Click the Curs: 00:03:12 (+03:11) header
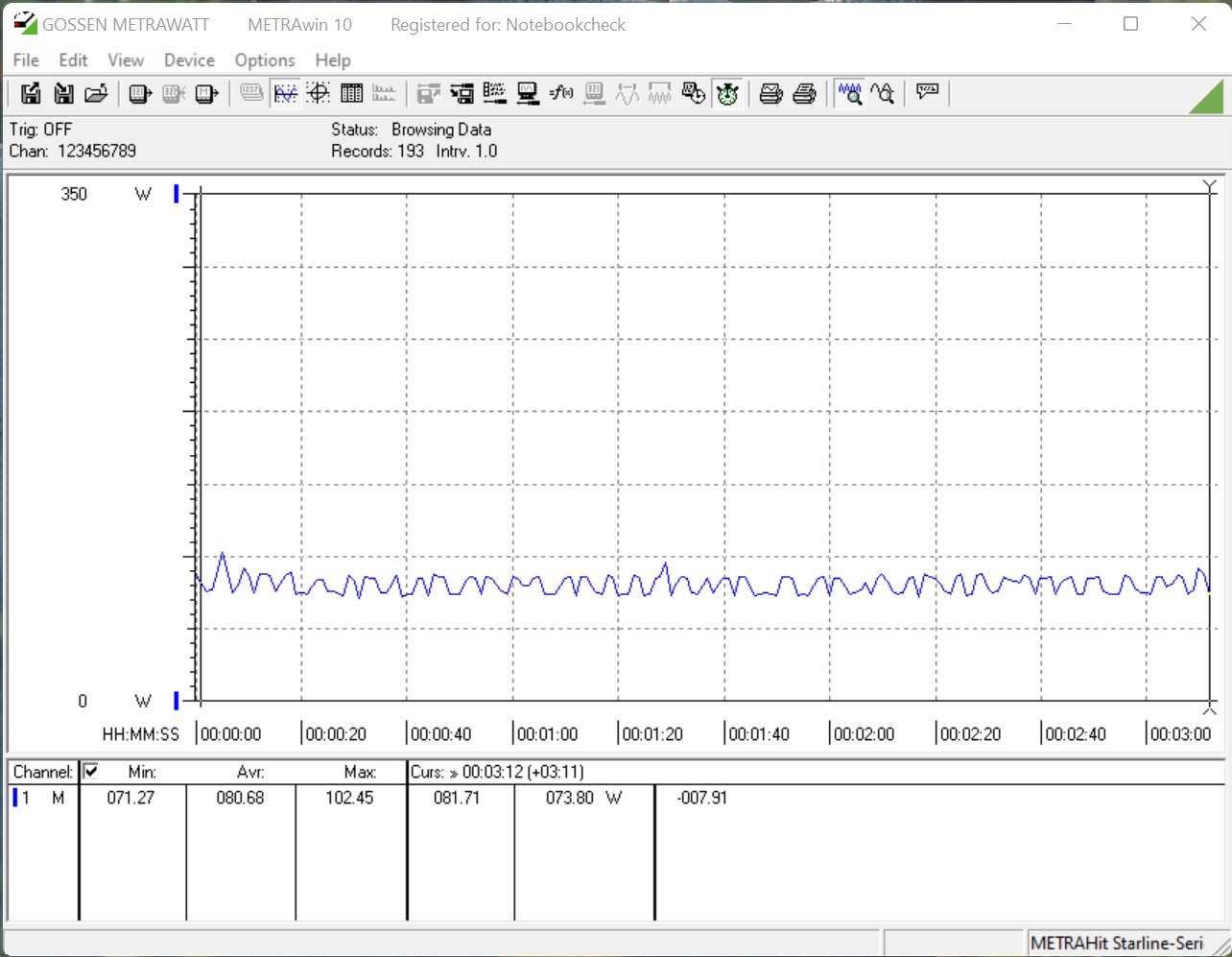Screen dimensions: 1232x957 point(497,772)
